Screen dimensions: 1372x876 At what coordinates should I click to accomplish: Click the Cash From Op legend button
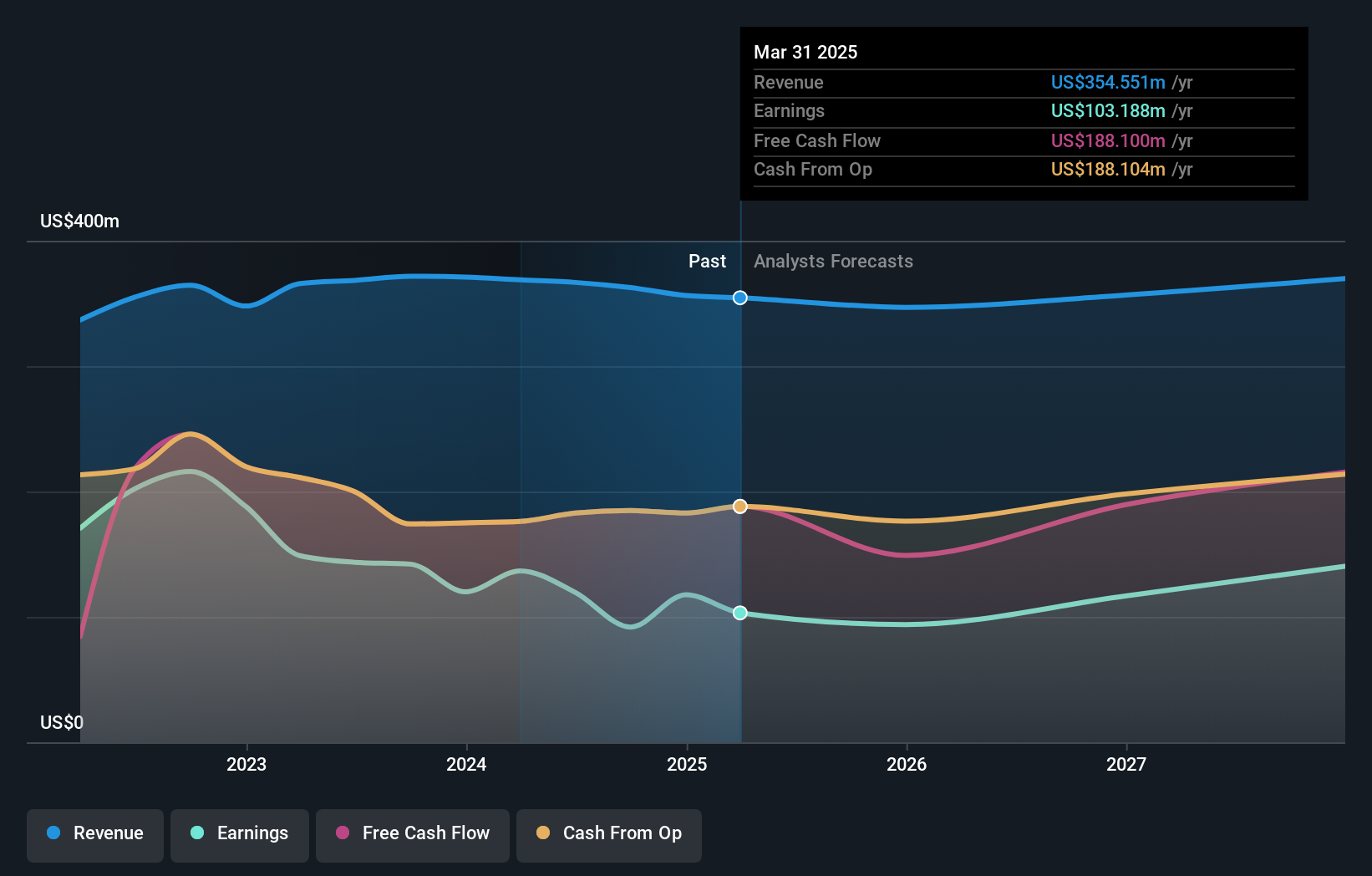608,833
